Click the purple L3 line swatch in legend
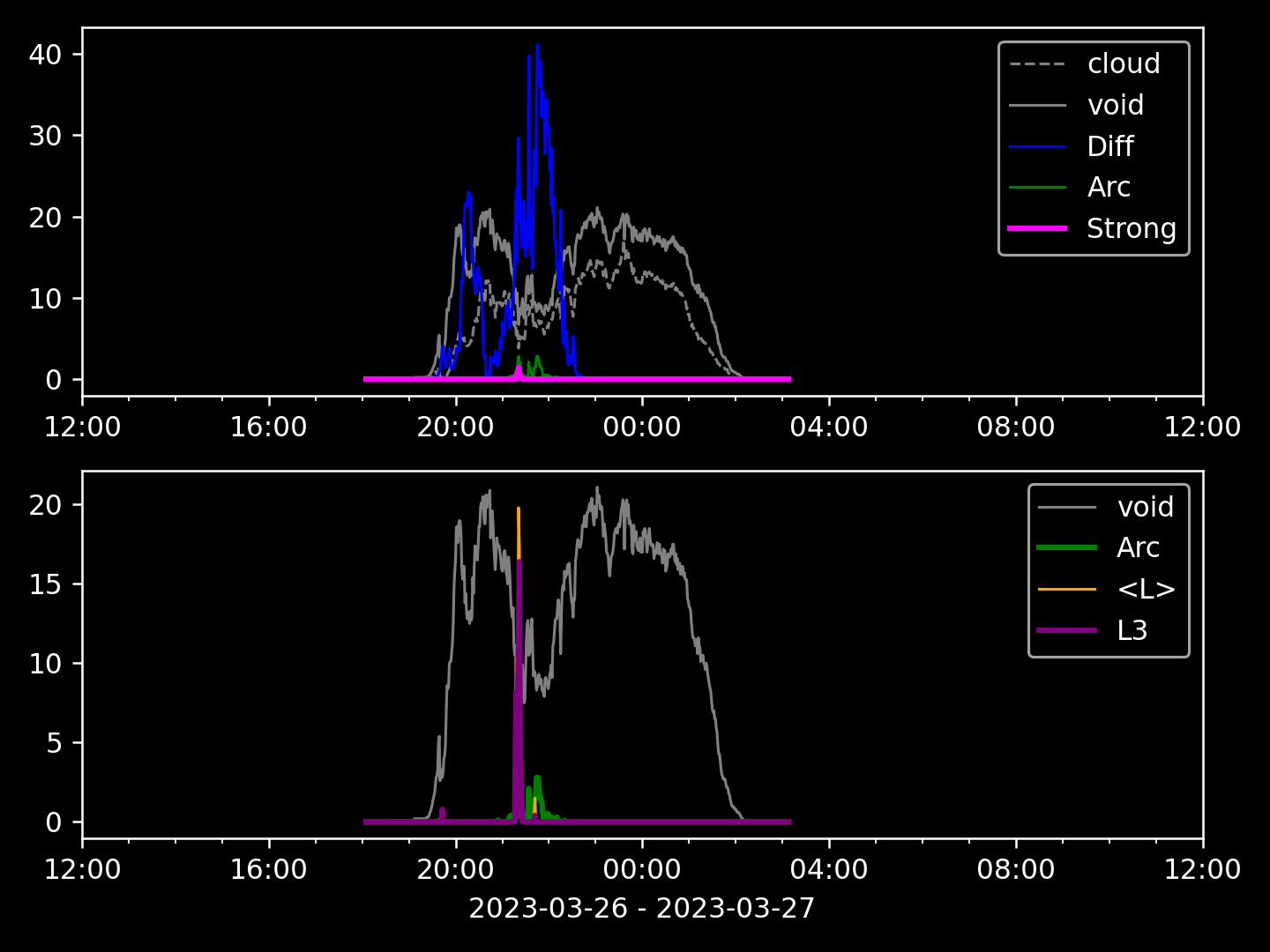 [1067, 630]
